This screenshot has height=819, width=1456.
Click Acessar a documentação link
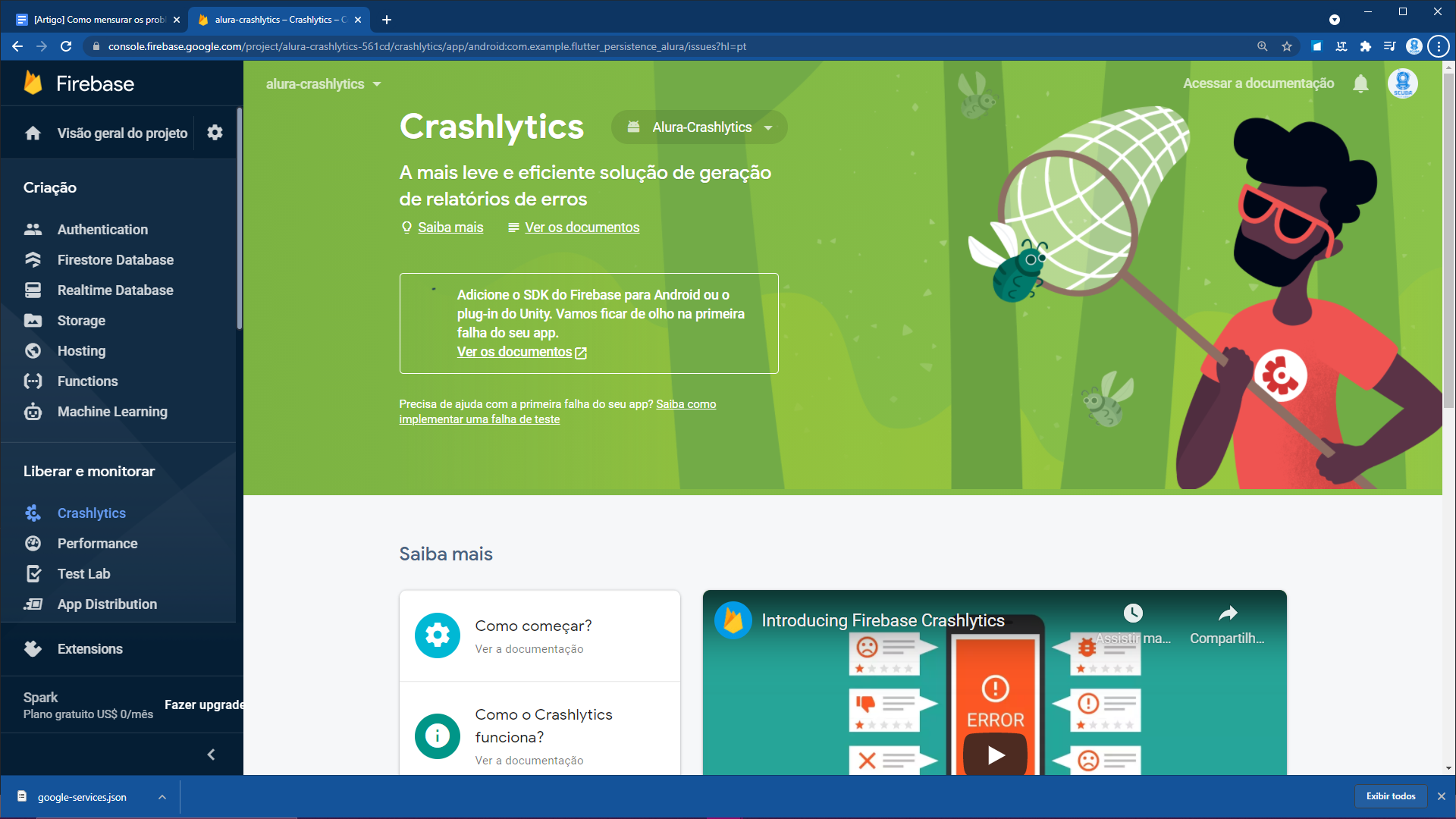[1258, 83]
